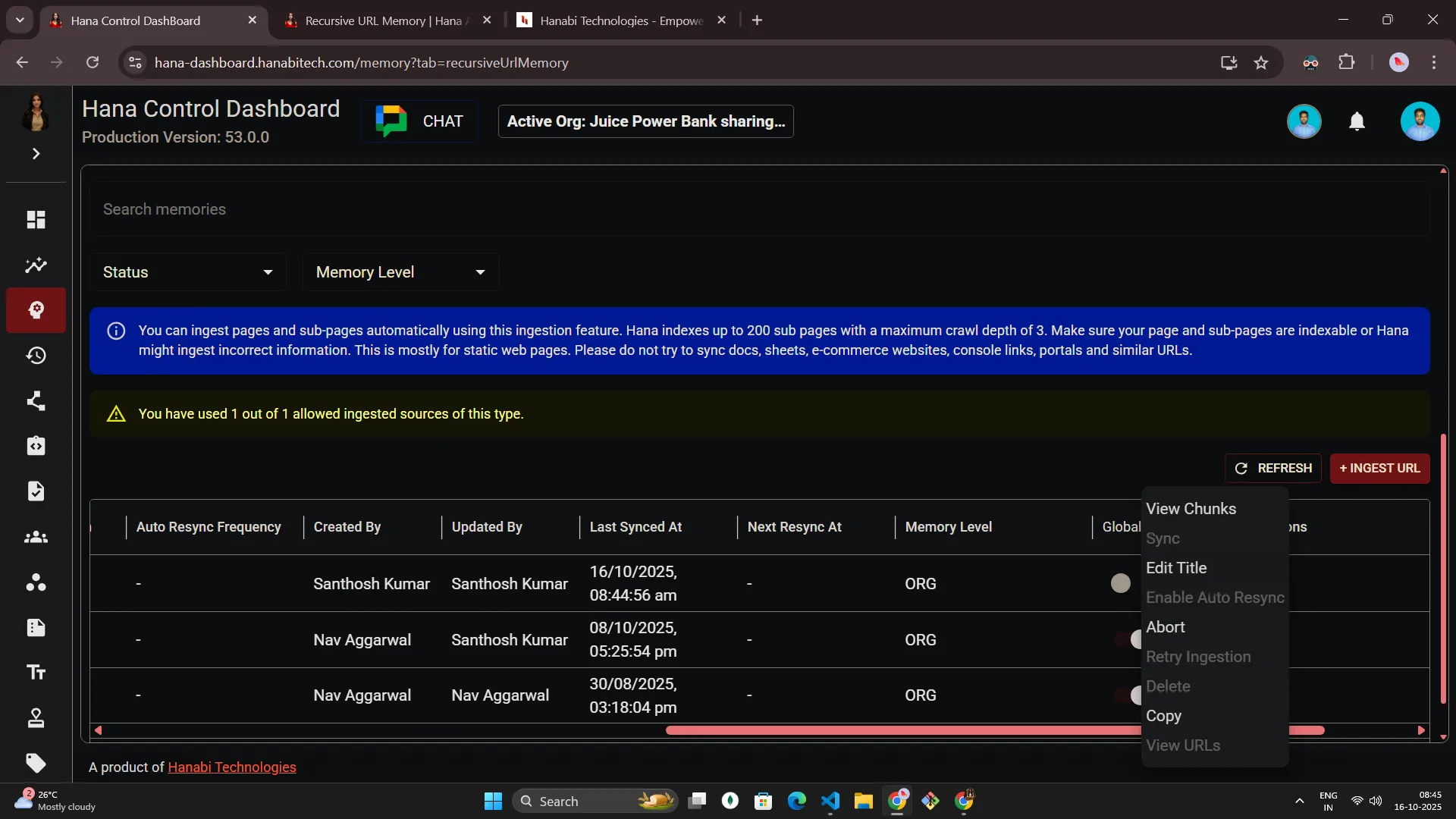This screenshot has height=819, width=1456.
Task: Follow the Hanabi Technologies link
Action: pos(231,767)
